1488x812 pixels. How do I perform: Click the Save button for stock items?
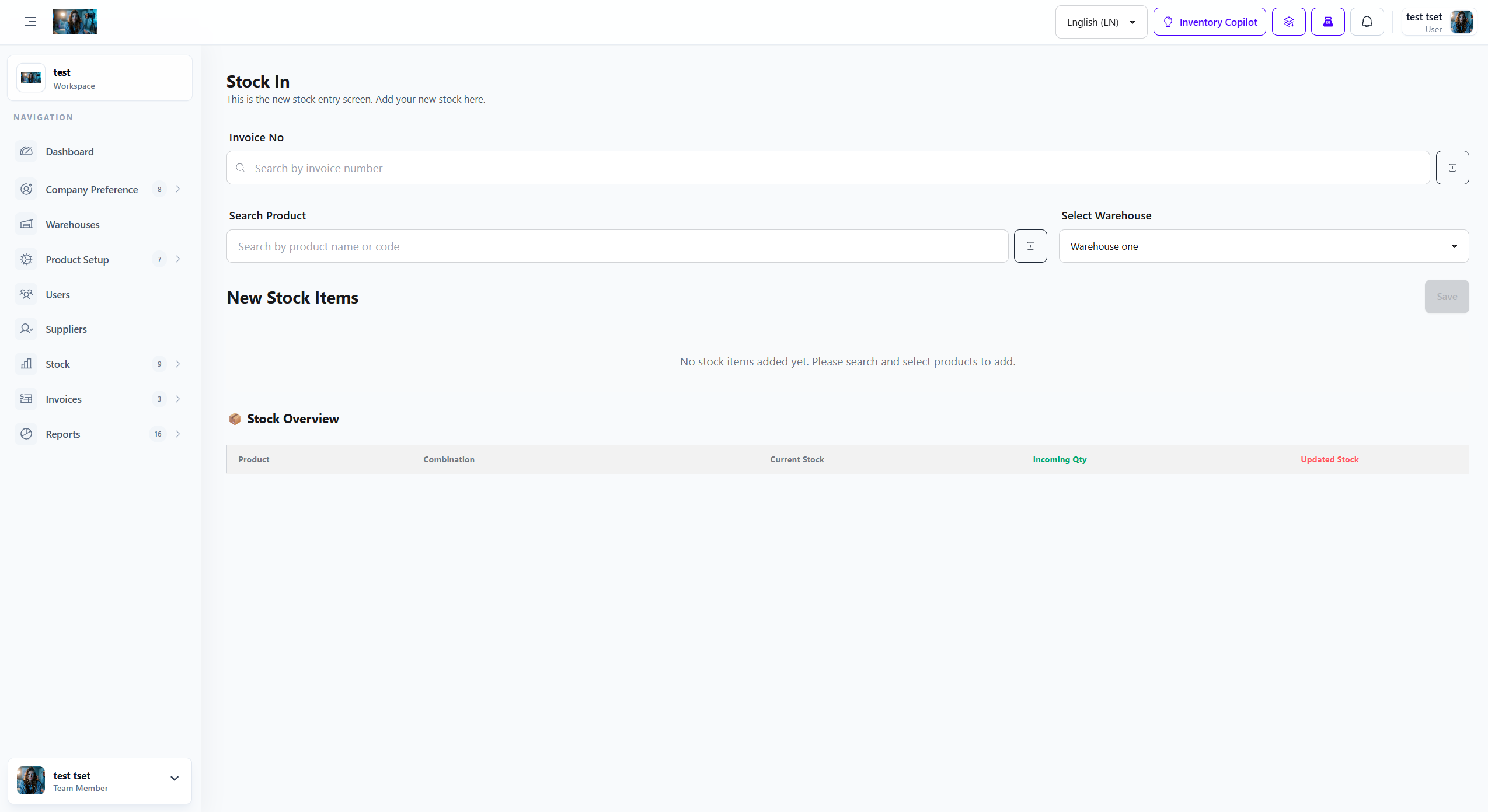click(1447, 297)
